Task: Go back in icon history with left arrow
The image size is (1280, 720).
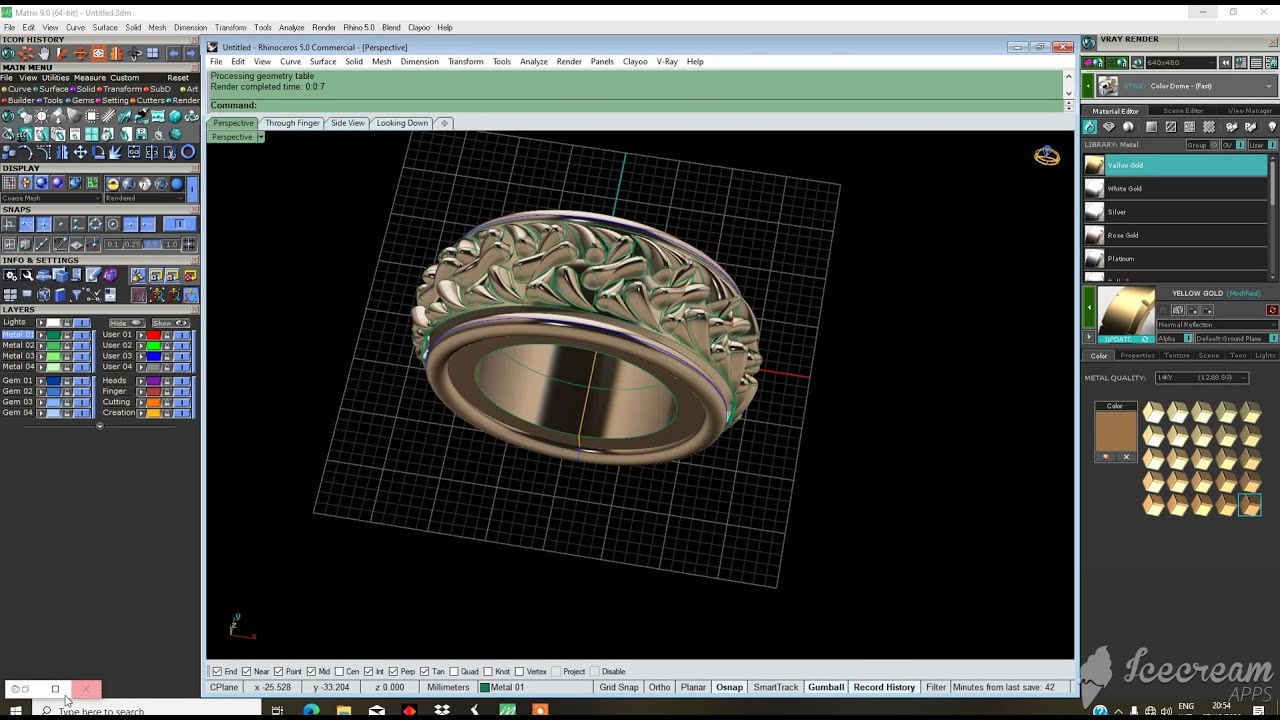Action: pyautogui.click(x=174, y=54)
